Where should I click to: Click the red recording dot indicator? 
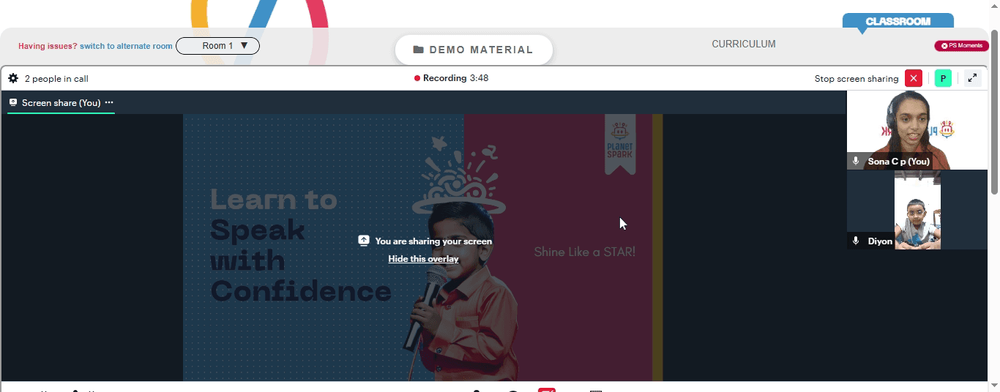click(x=417, y=78)
